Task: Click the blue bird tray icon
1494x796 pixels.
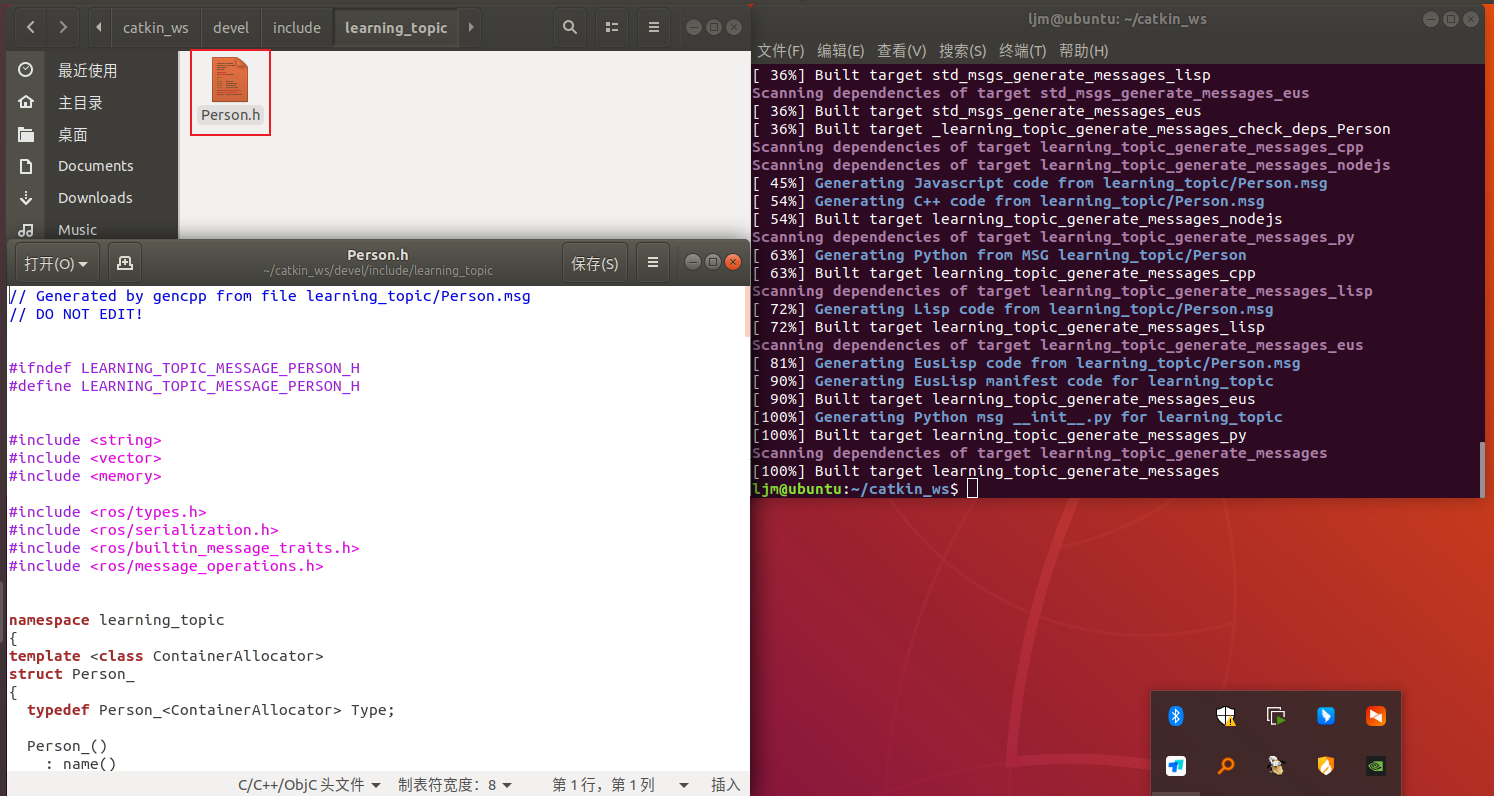Action: tap(1326, 716)
